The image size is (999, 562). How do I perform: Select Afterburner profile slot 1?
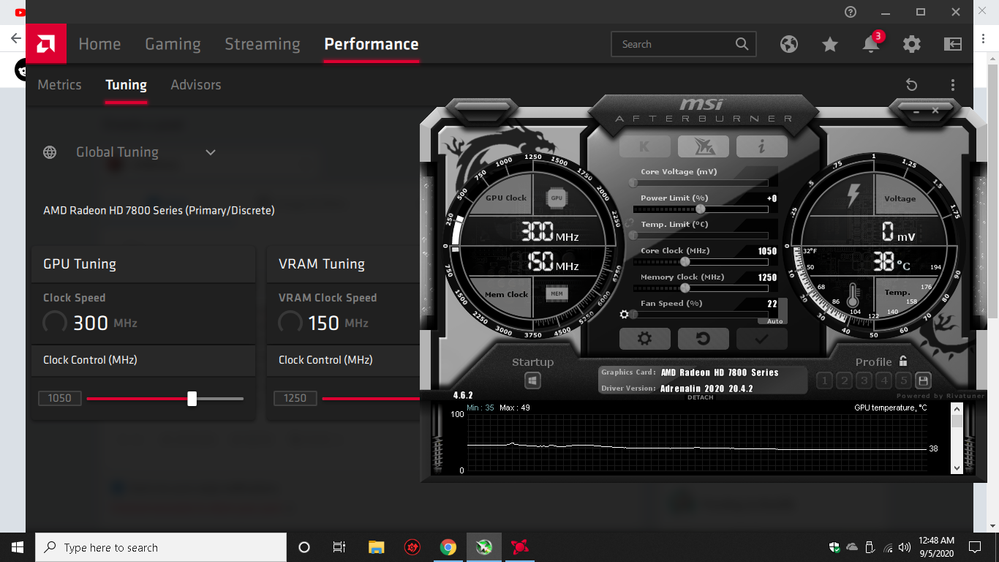(824, 381)
